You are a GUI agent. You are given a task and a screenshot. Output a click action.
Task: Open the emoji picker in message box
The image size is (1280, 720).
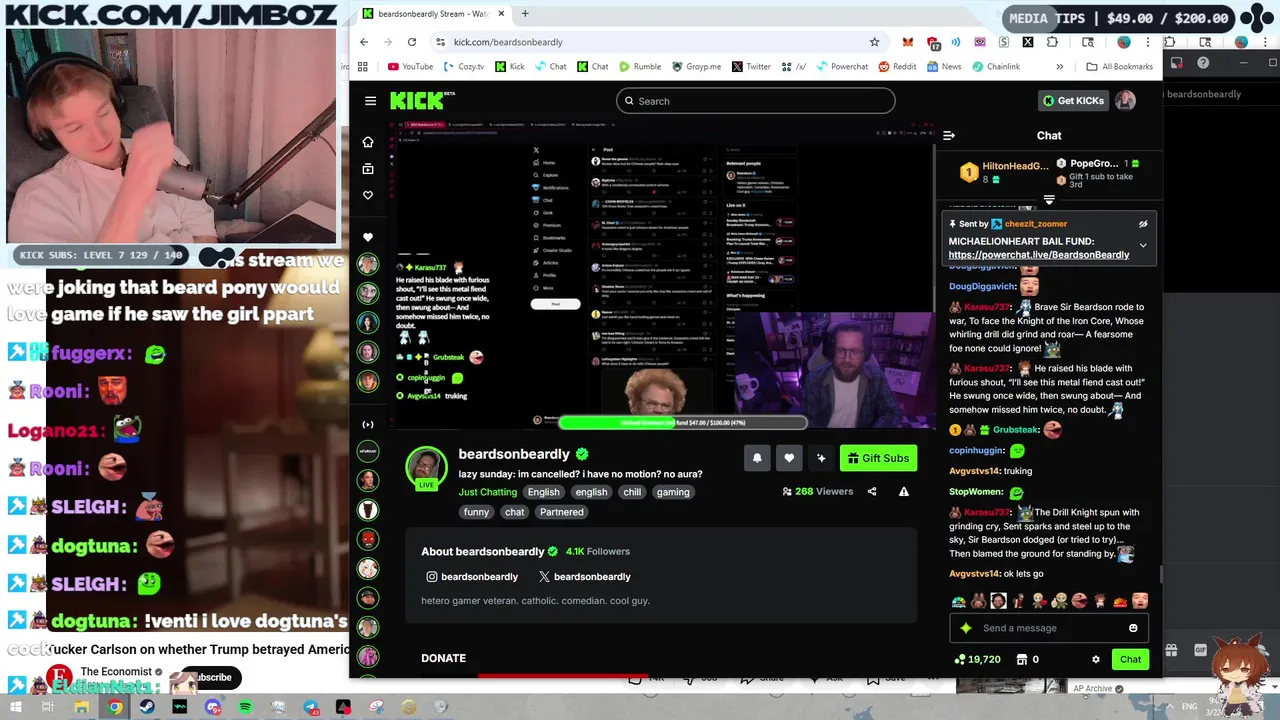(1133, 628)
